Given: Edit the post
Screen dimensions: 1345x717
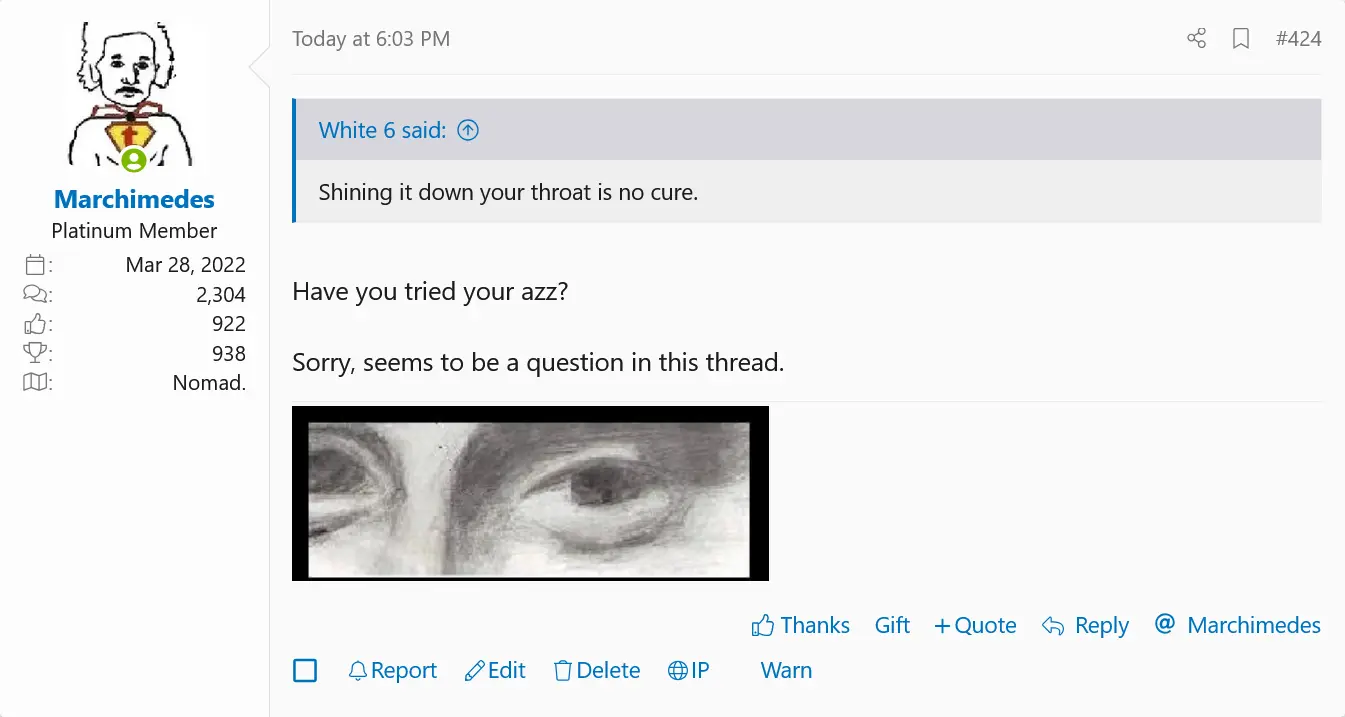Looking at the screenshot, I should [x=496, y=670].
